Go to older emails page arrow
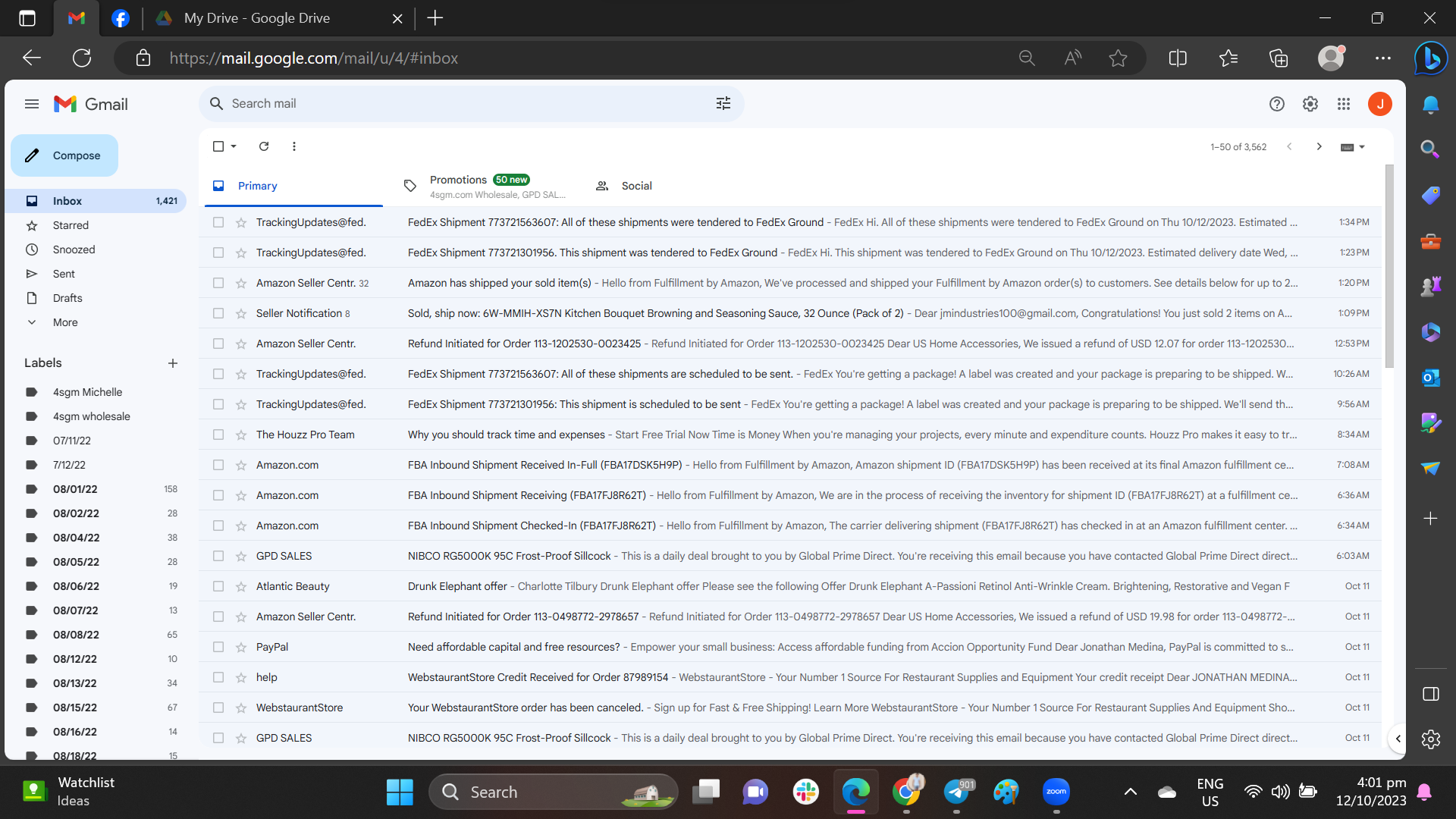This screenshot has height=819, width=1456. click(1319, 146)
